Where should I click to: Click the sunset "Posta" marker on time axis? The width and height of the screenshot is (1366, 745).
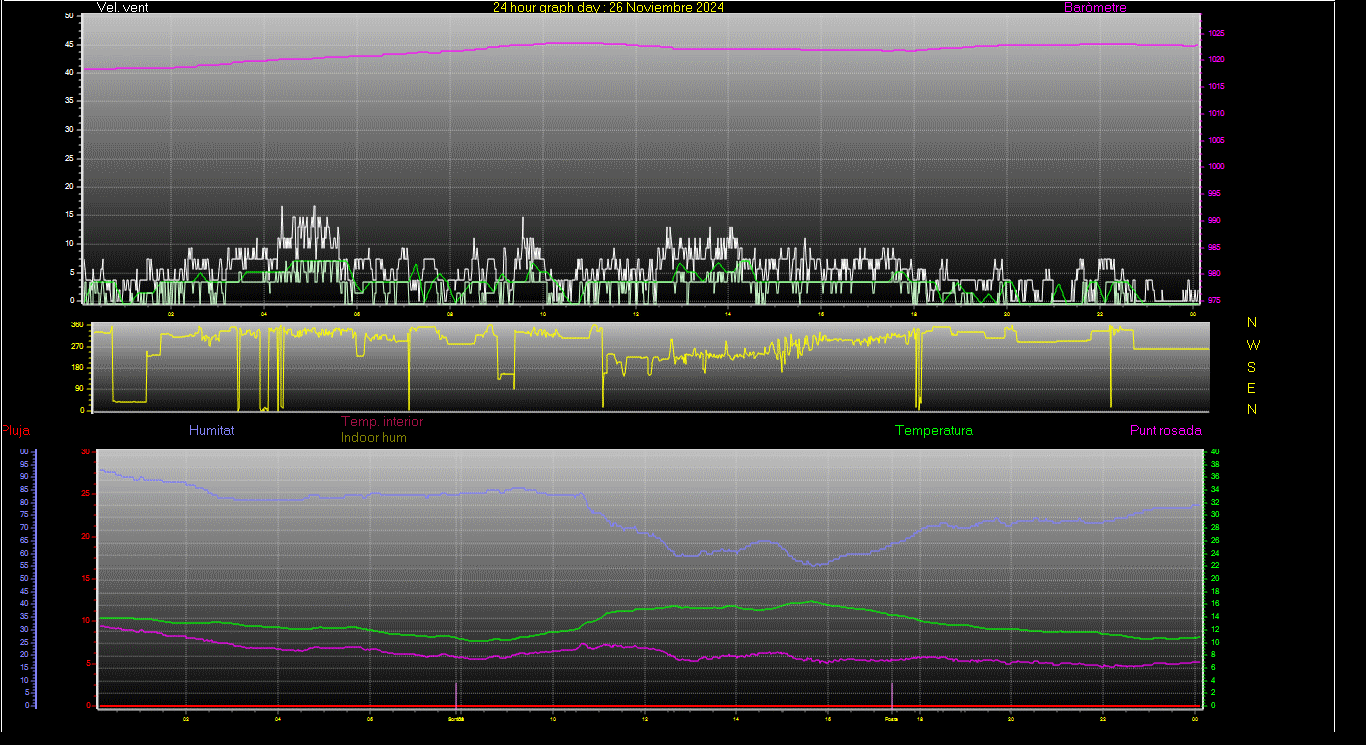[892, 718]
